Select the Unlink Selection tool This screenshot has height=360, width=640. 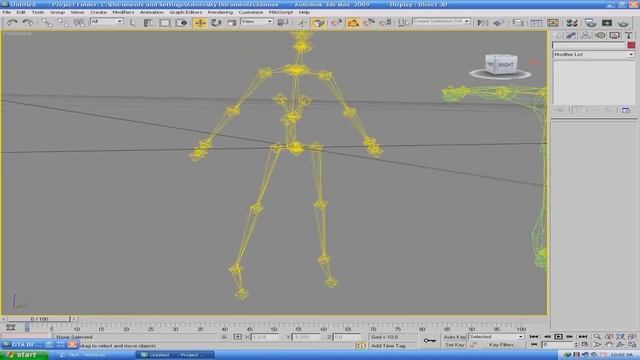pyautogui.click(x=63, y=22)
